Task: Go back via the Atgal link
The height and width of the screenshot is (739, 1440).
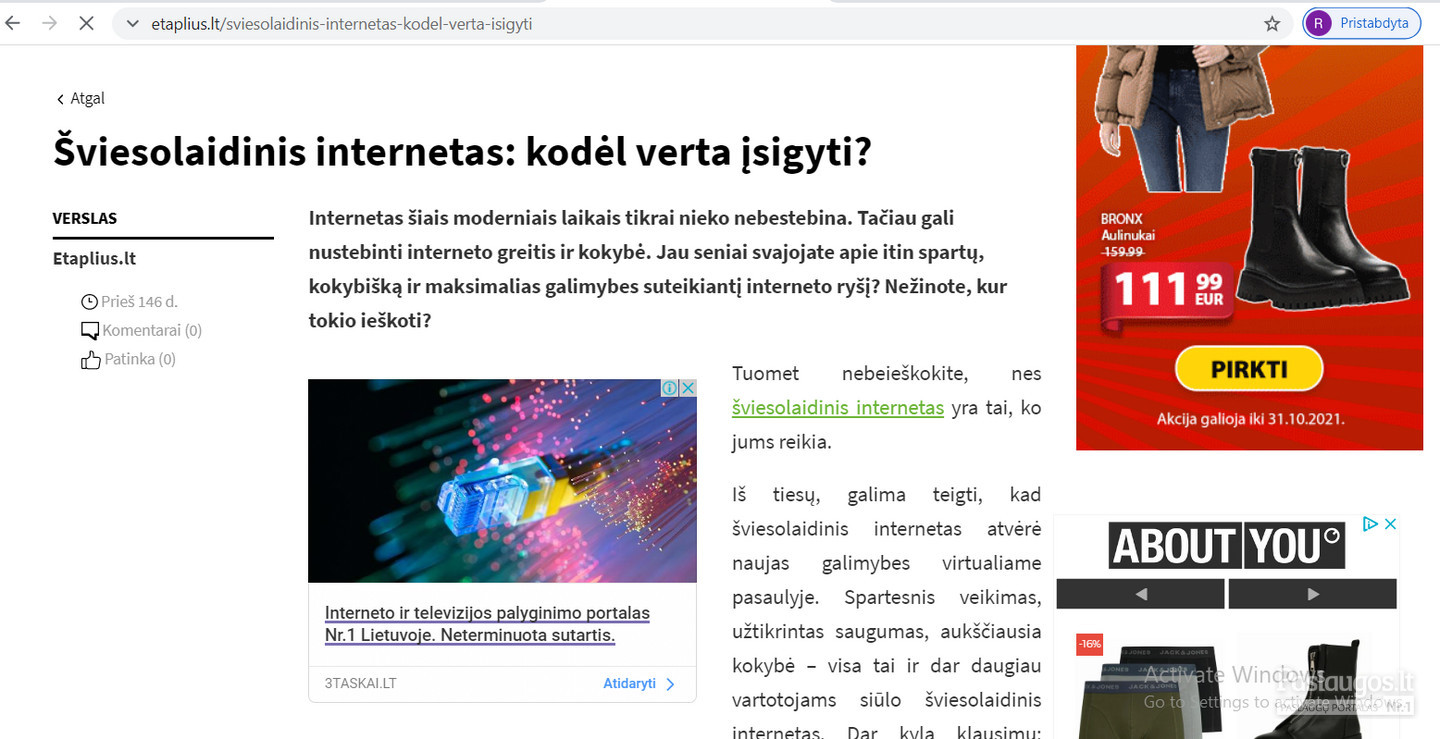Action: click(81, 98)
